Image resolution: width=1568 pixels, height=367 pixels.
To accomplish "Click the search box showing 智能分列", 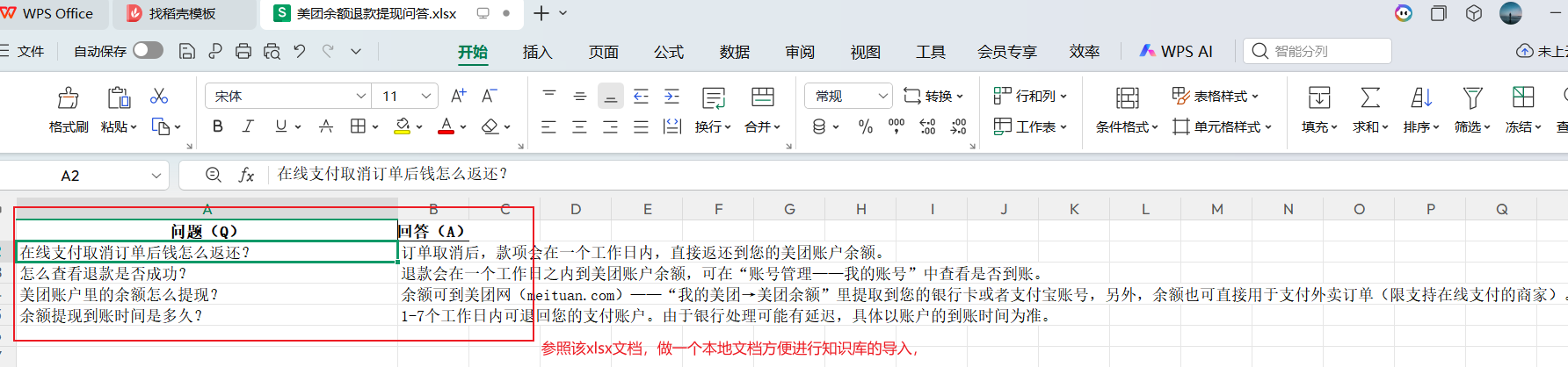I will point(1318,51).
